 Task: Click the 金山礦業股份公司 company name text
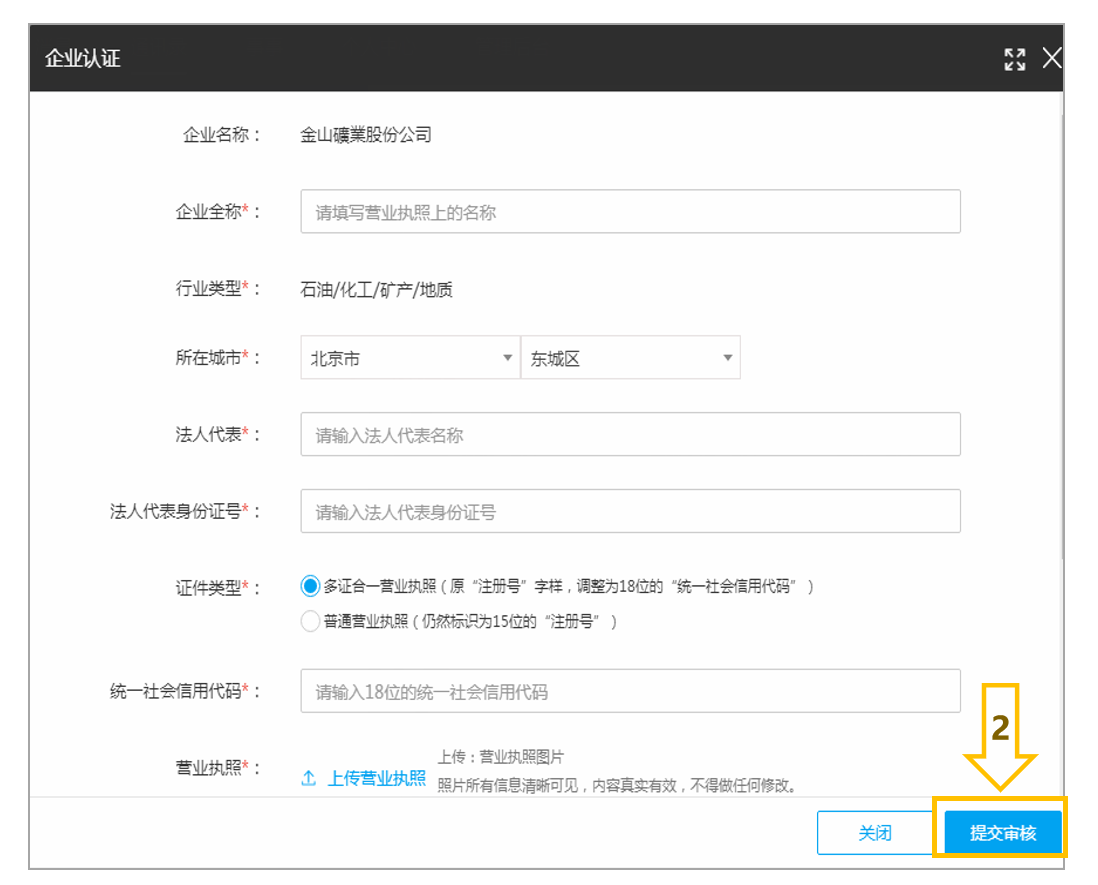[x=366, y=134]
